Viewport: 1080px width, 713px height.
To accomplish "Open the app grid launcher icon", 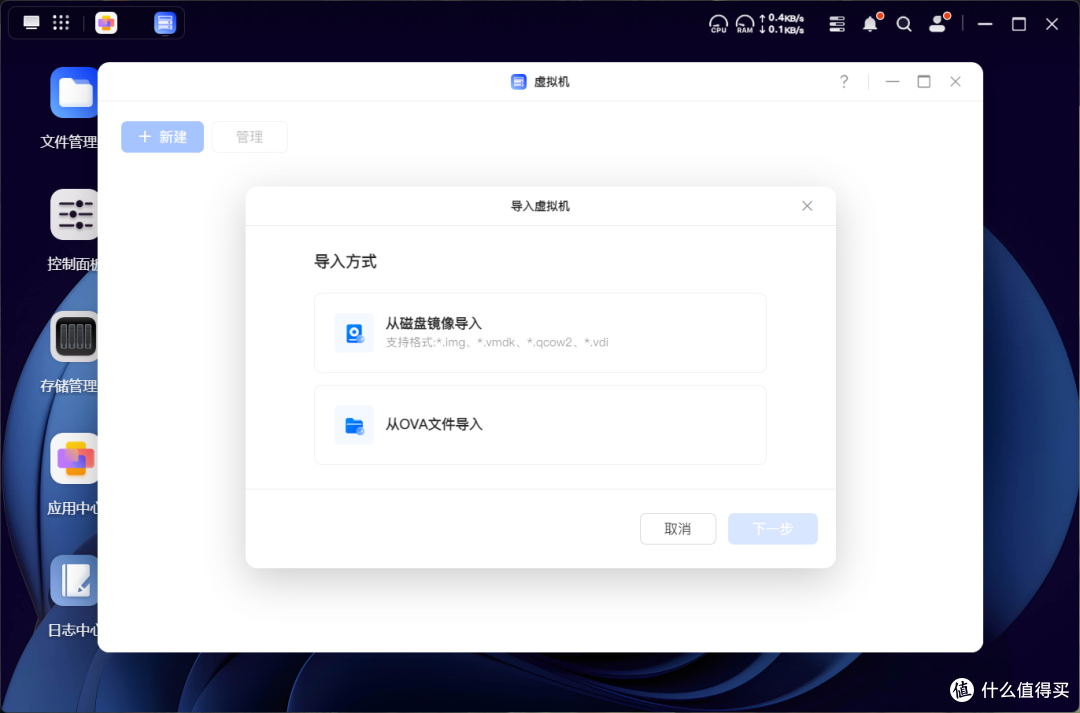I will tap(61, 23).
